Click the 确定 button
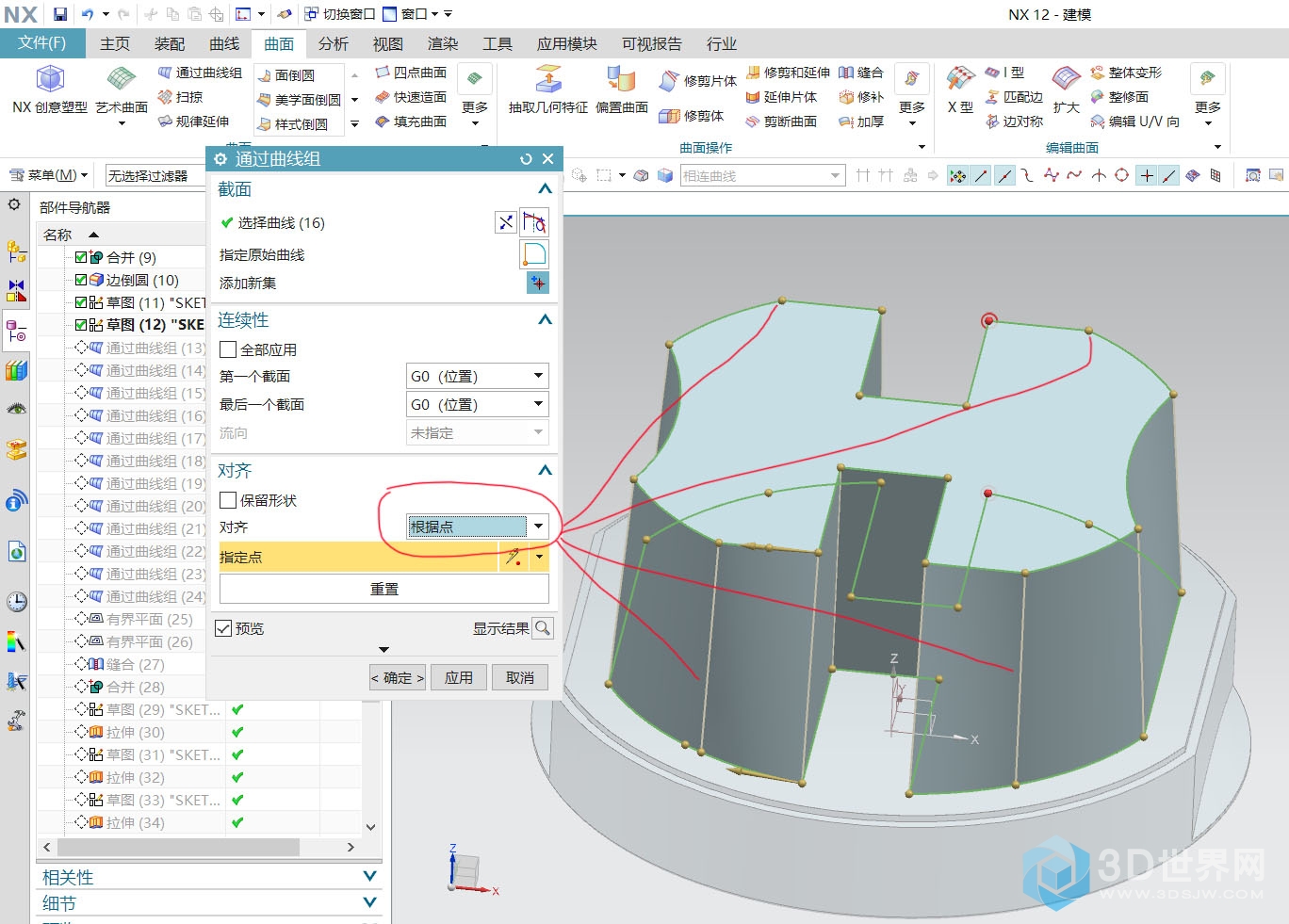This screenshot has width=1289, height=924. [398, 677]
